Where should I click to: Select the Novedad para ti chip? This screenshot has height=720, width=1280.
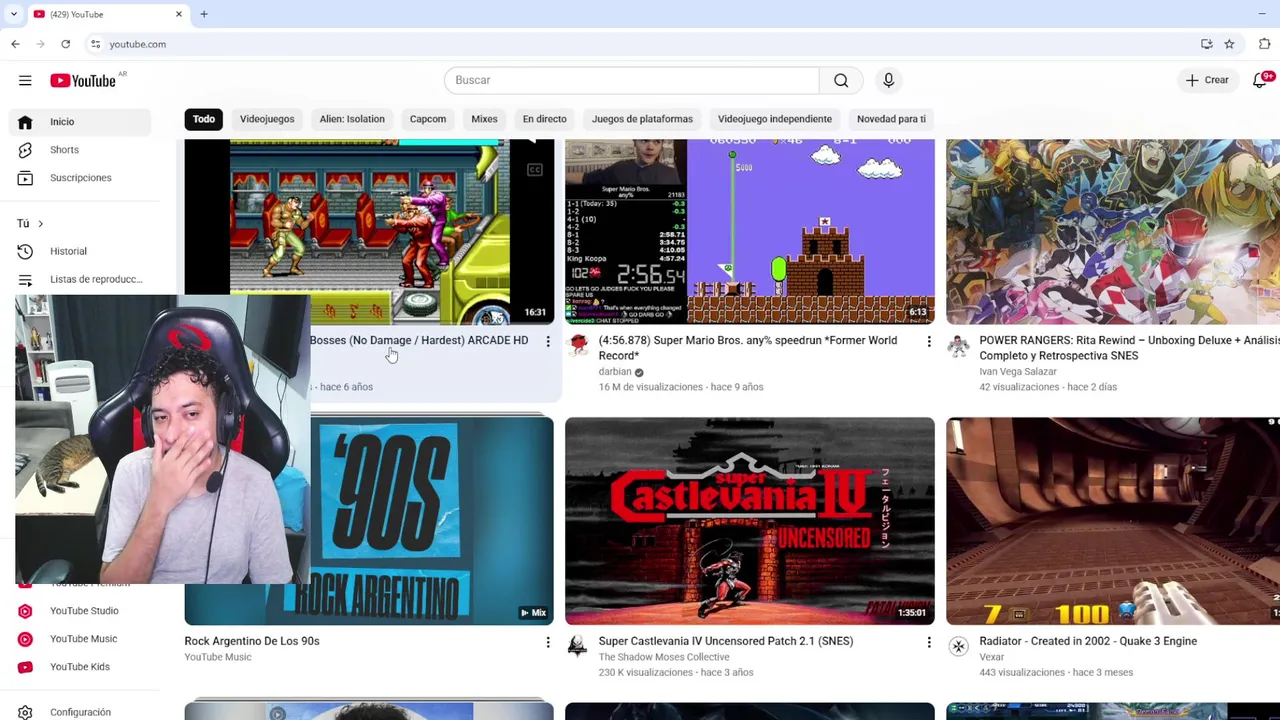pos(891,119)
